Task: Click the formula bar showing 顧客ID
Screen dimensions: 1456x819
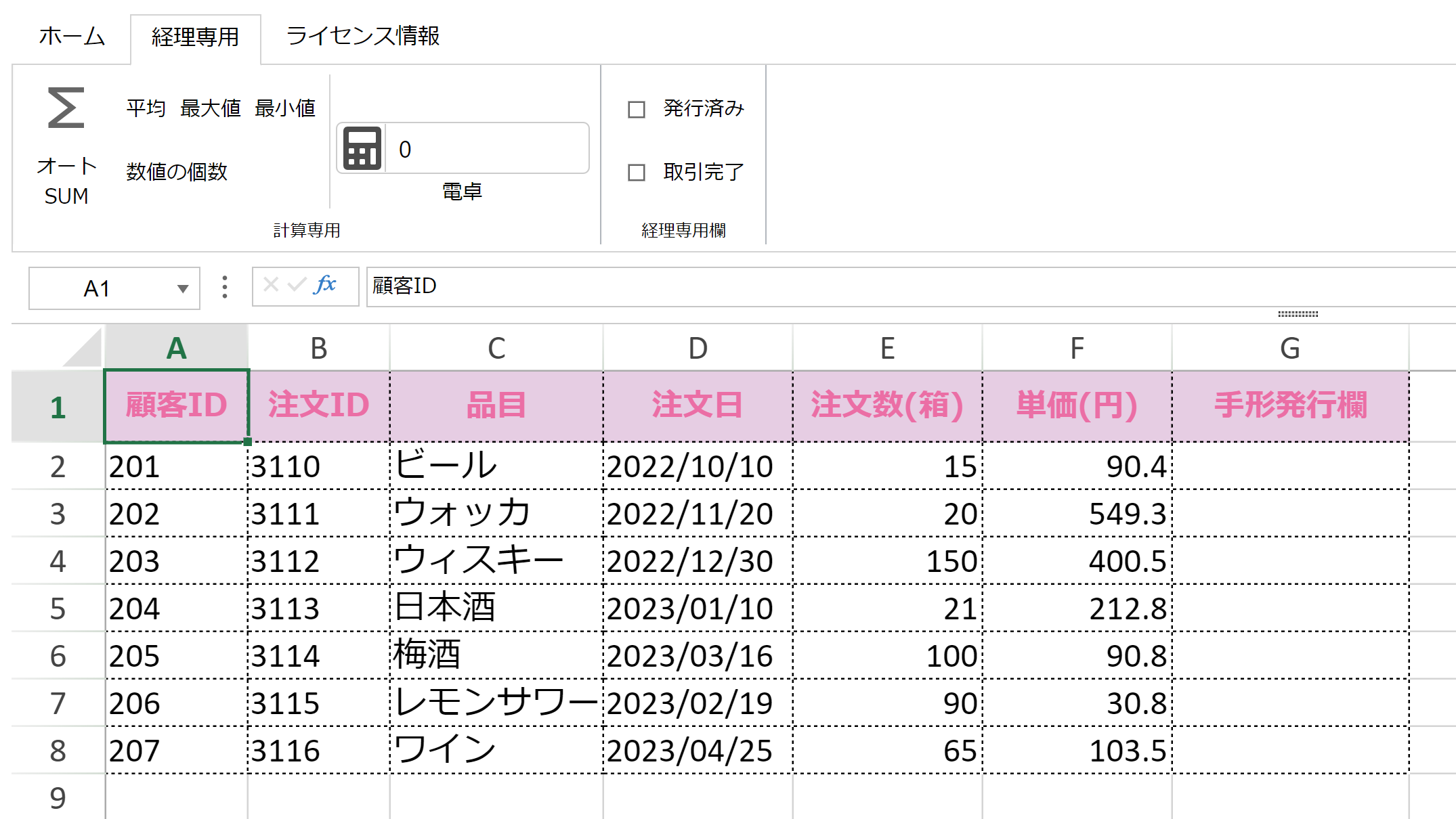Action: [910, 286]
